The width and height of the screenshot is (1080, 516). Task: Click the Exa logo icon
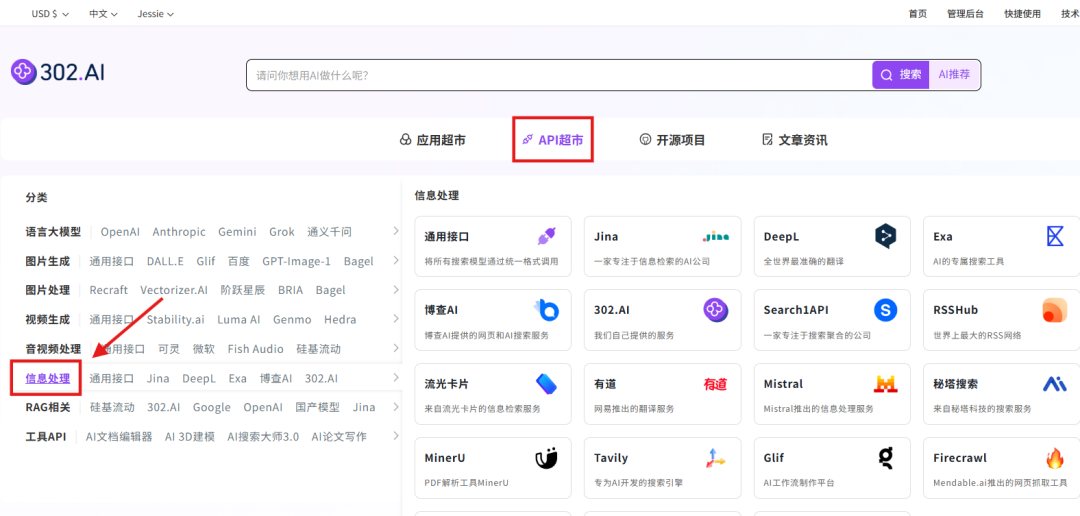[1055, 236]
